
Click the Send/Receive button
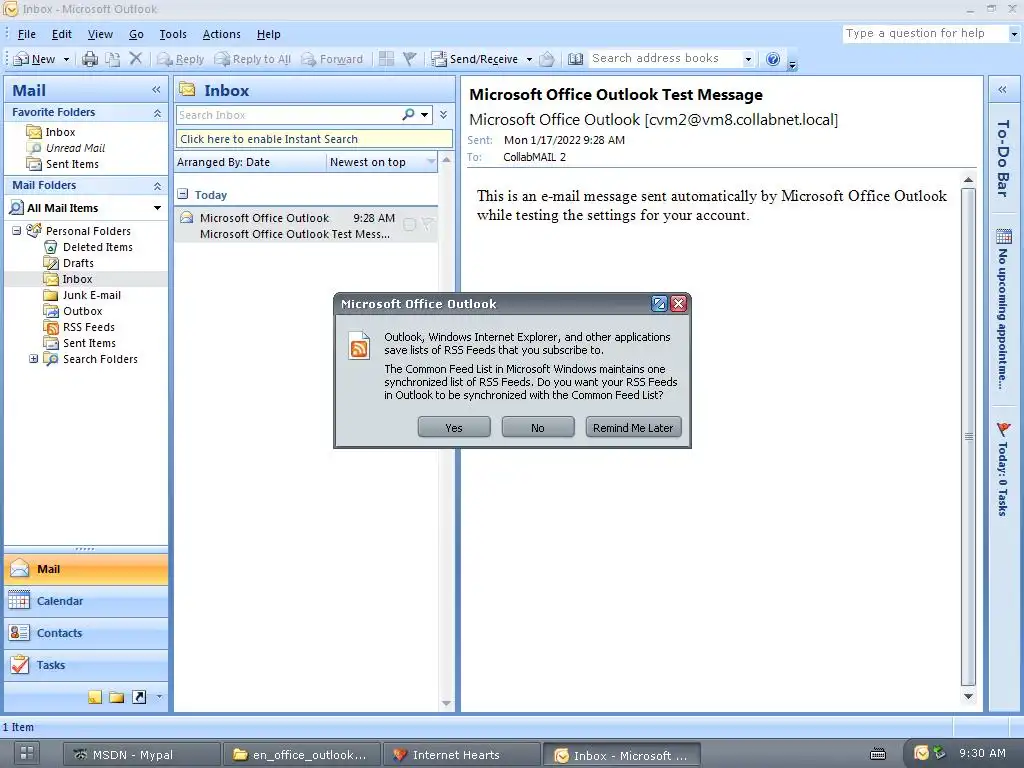(x=475, y=59)
